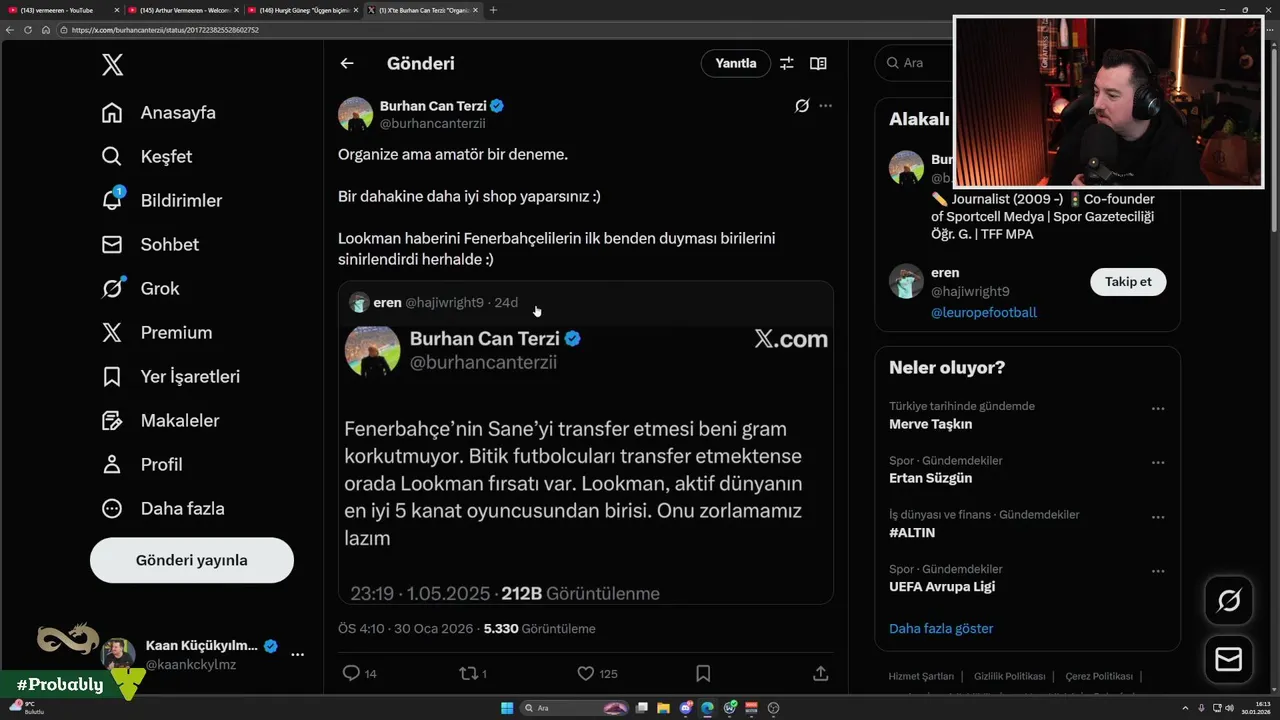The height and width of the screenshot is (720, 1280).
Task: Click the post timestamp ÖS 4:10 · 30 Oca 2026
Action: [x=407, y=629]
